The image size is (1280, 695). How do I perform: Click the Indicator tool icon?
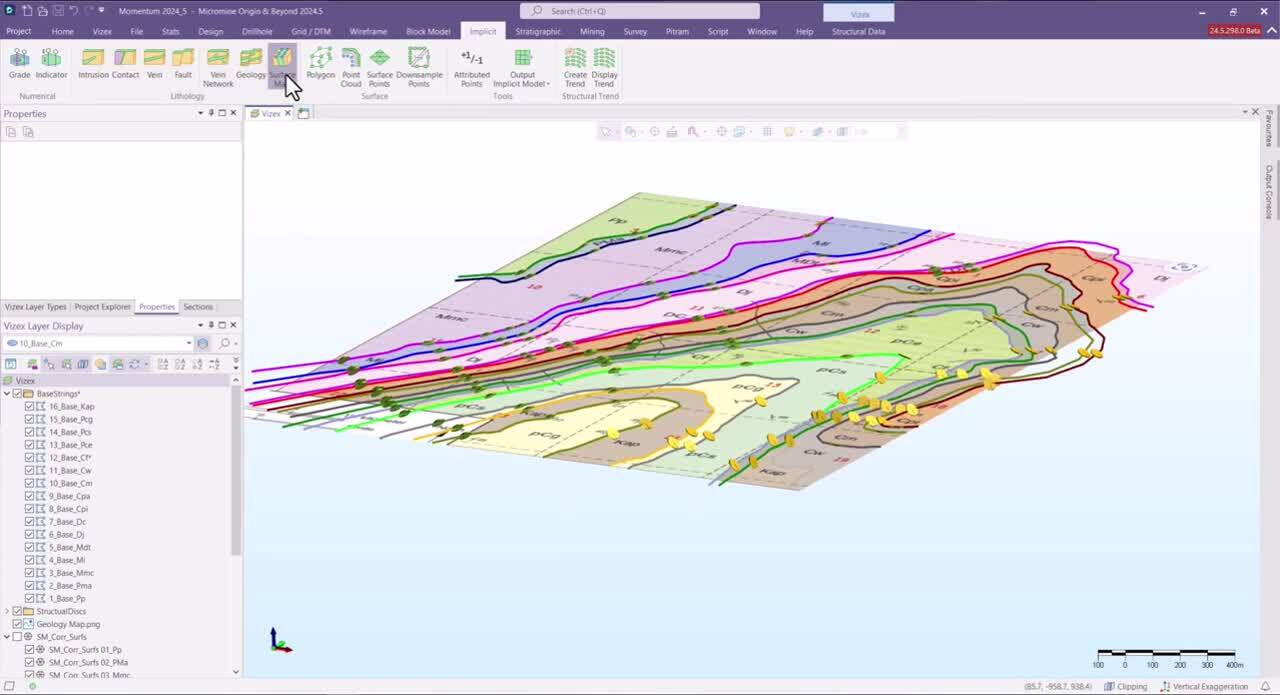coord(51,62)
